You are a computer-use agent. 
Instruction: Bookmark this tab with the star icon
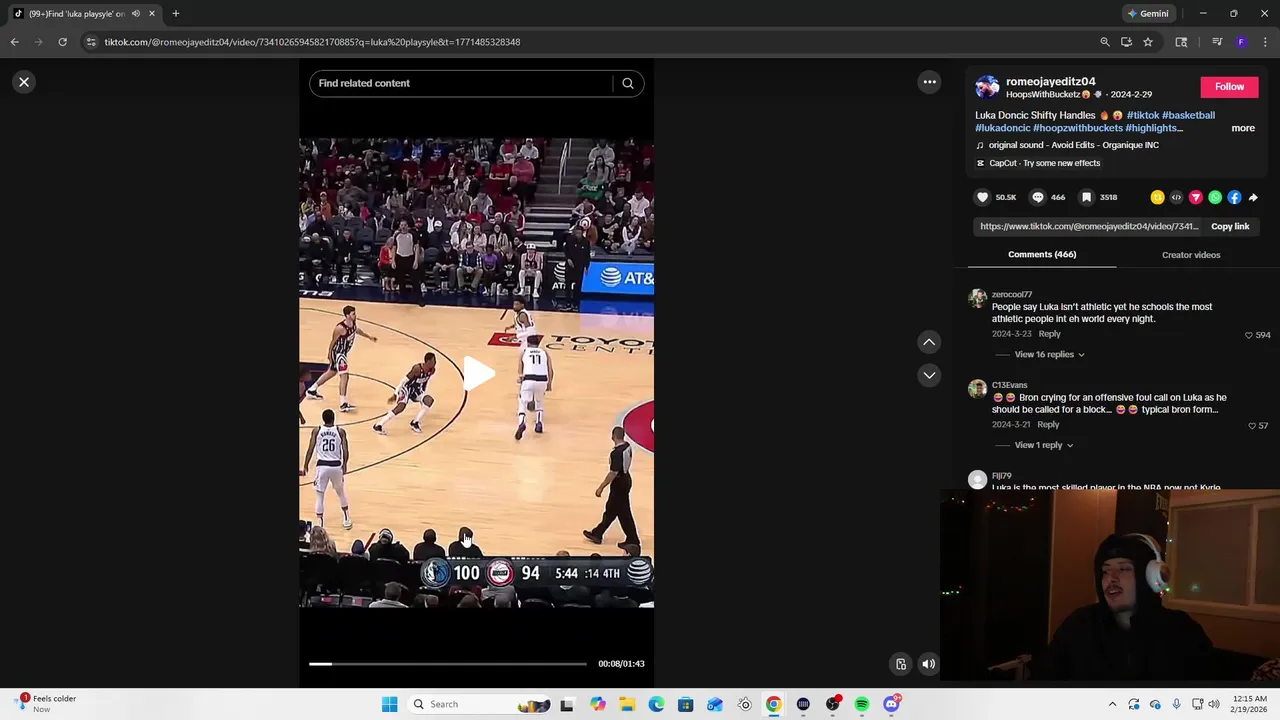point(1148,42)
